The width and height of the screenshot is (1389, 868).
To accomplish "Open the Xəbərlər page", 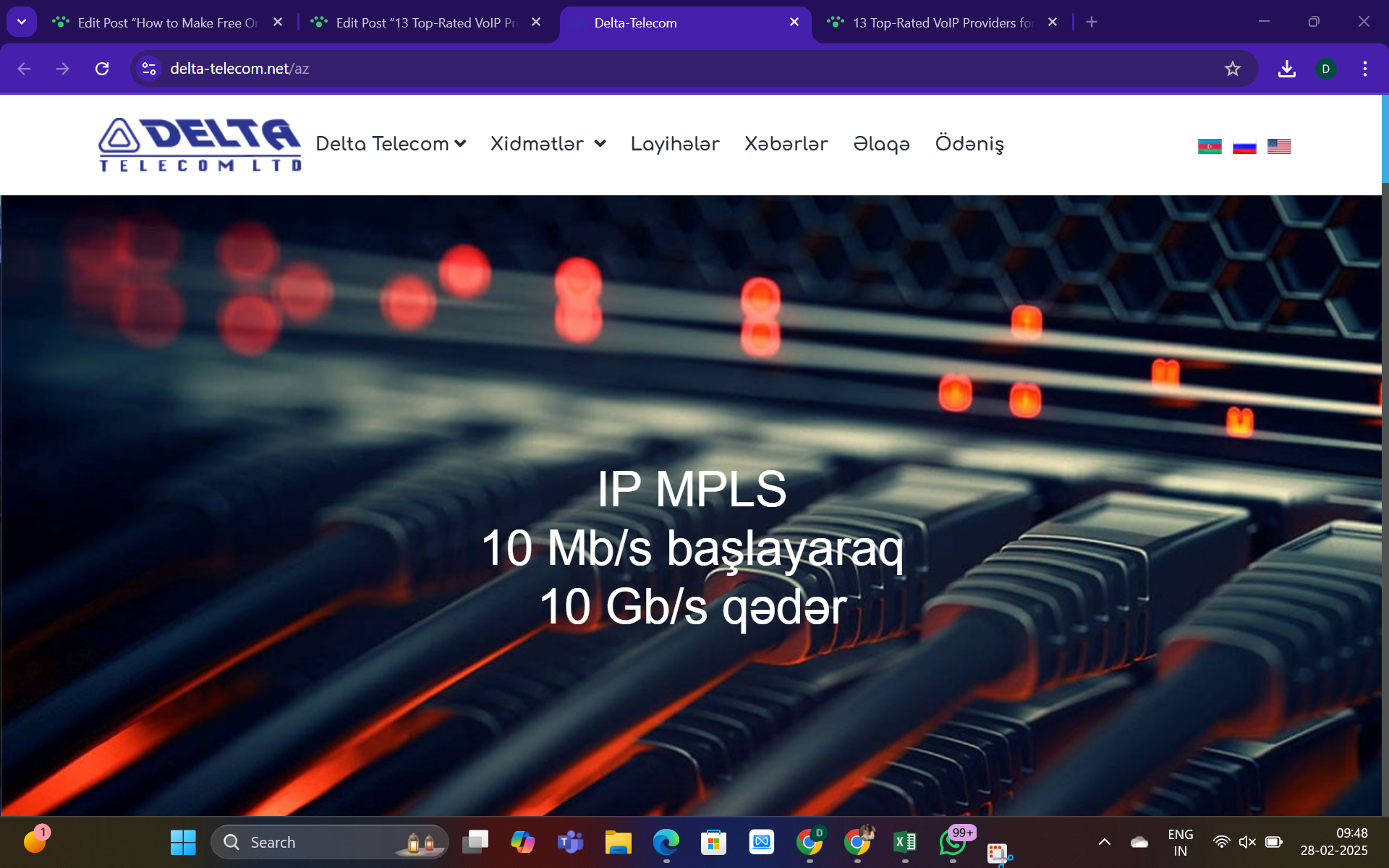I will (786, 144).
